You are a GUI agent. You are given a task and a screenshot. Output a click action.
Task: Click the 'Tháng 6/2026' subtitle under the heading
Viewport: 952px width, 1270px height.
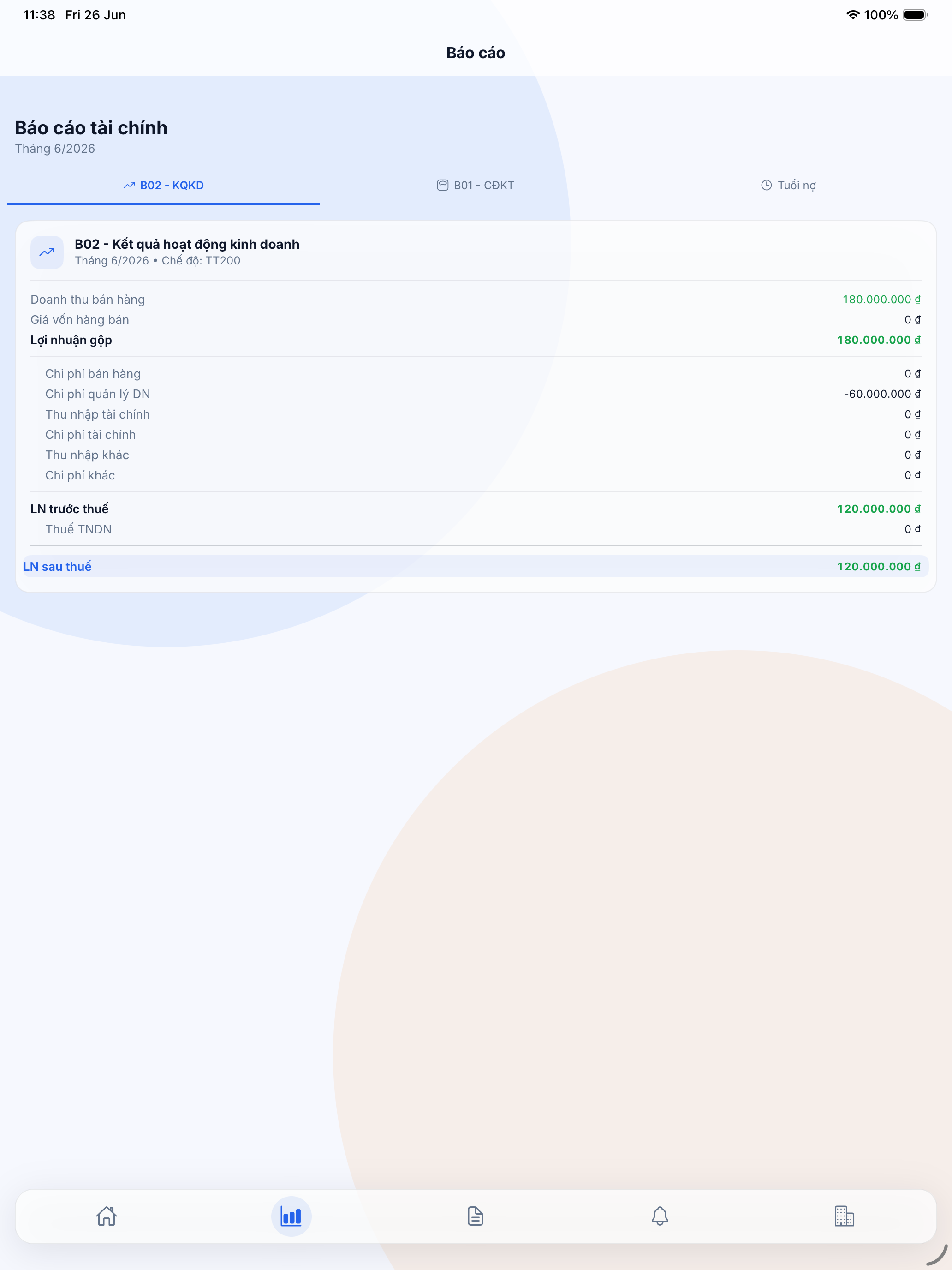click(55, 149)
